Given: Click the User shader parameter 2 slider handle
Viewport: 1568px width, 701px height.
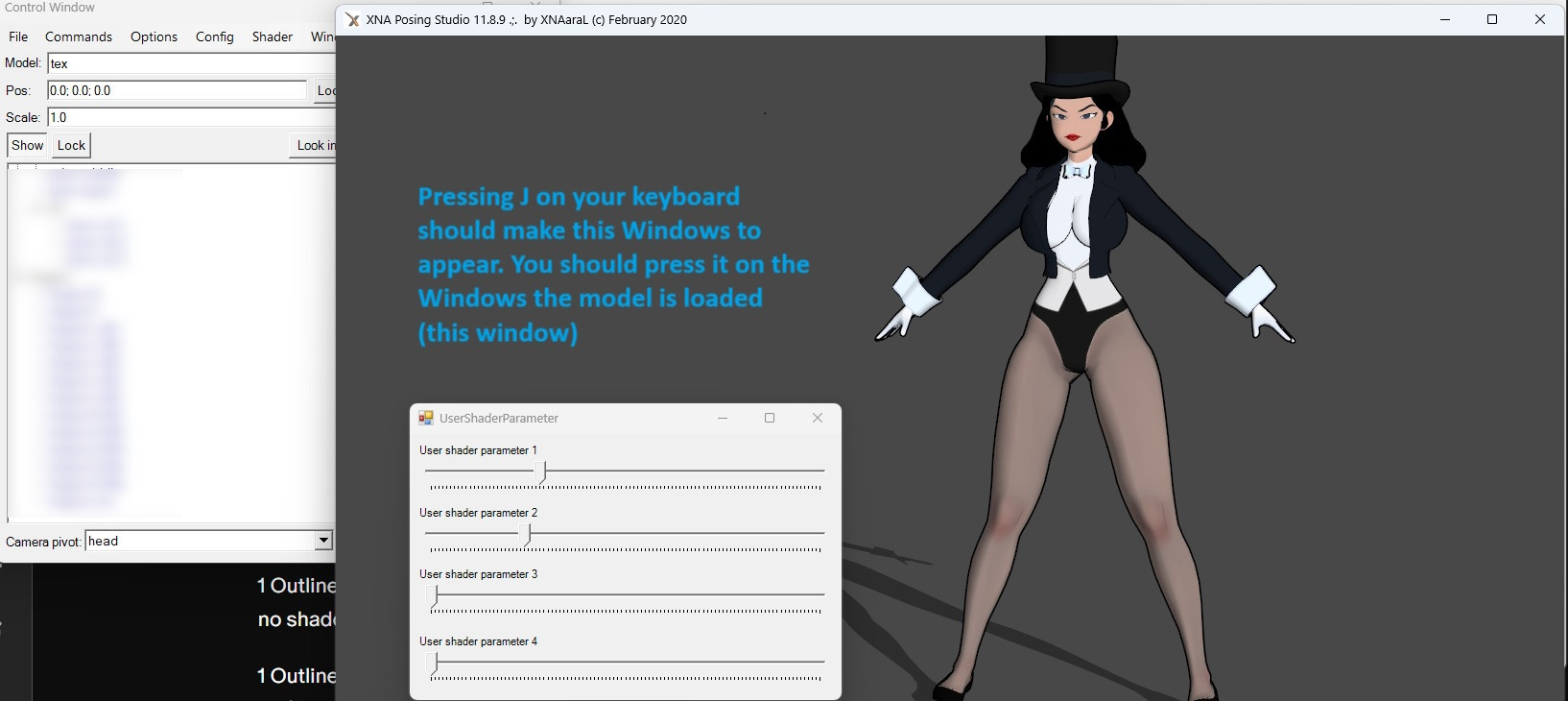Looking at the screenshot, I should pos(526,534).
